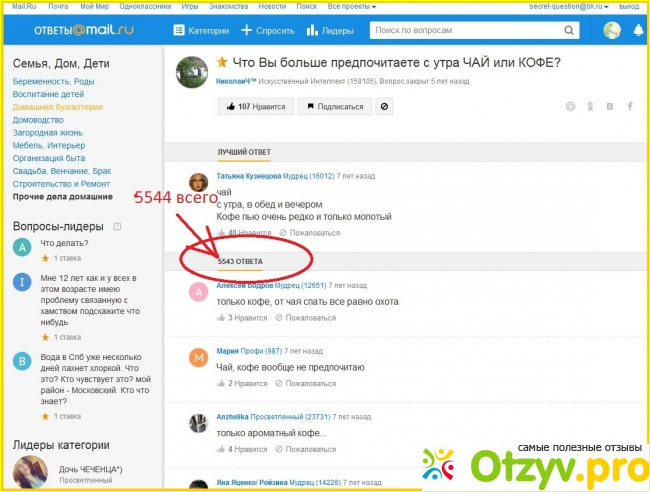
Task: Open the notifications bell icon
Action: (x=638, y=31)
